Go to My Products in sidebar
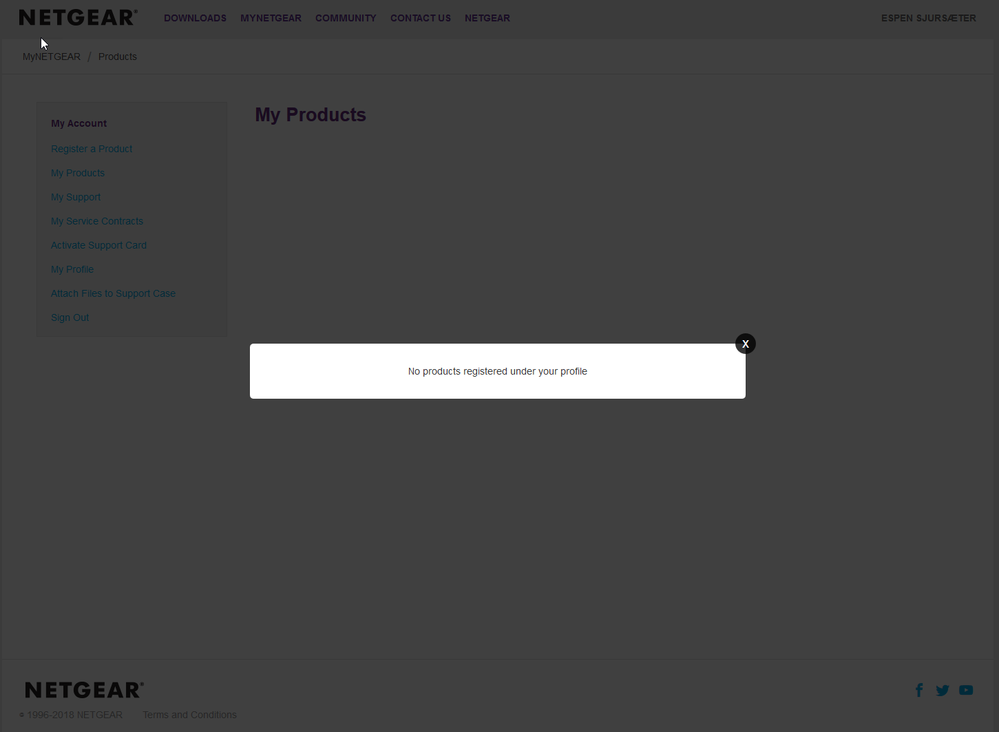This screenshot has height=732, width=999. tap(78, 173)
